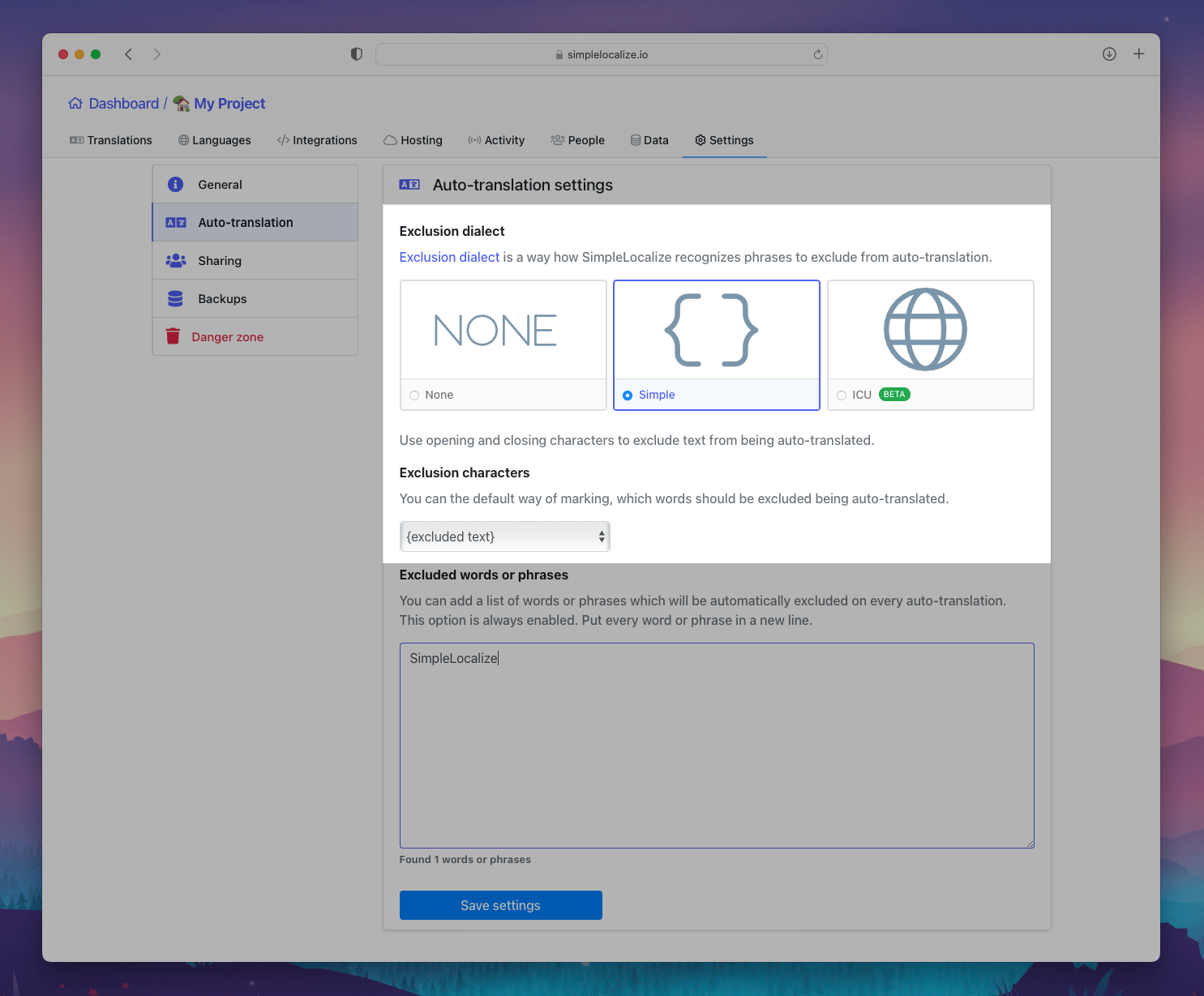
Task: Click 'Excluded words or phrases' heading
Action: point(484,575)
